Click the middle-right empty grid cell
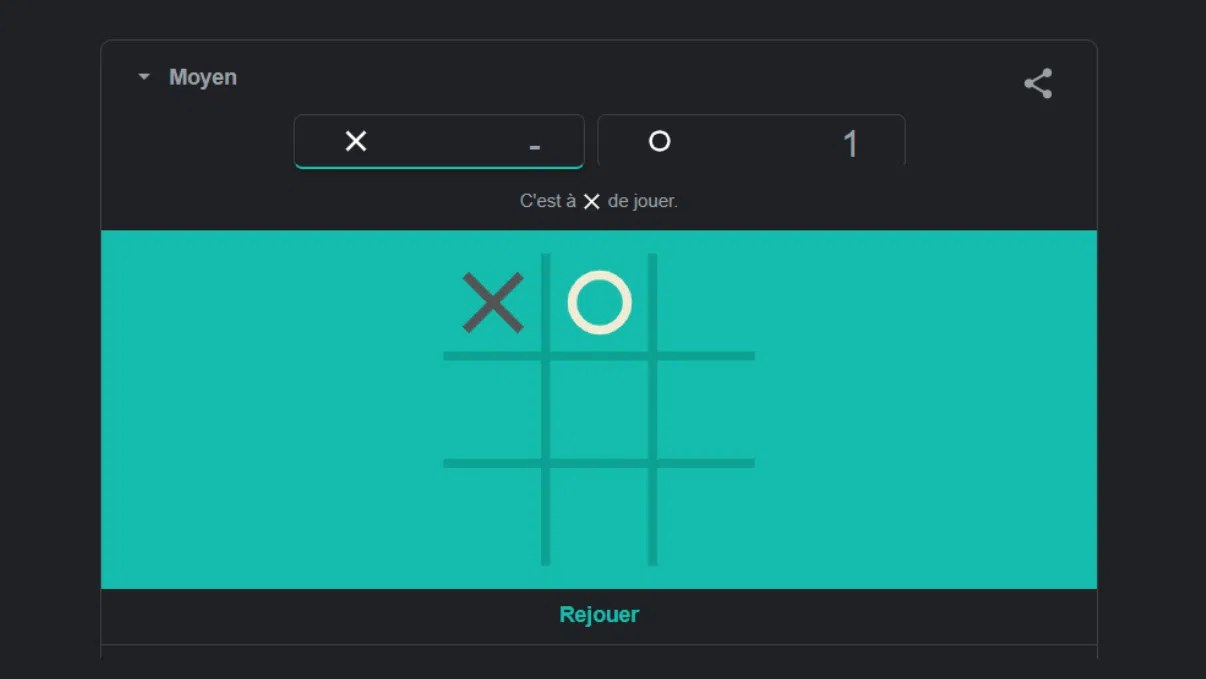1206x679 pixels. (x=706, y=410)
